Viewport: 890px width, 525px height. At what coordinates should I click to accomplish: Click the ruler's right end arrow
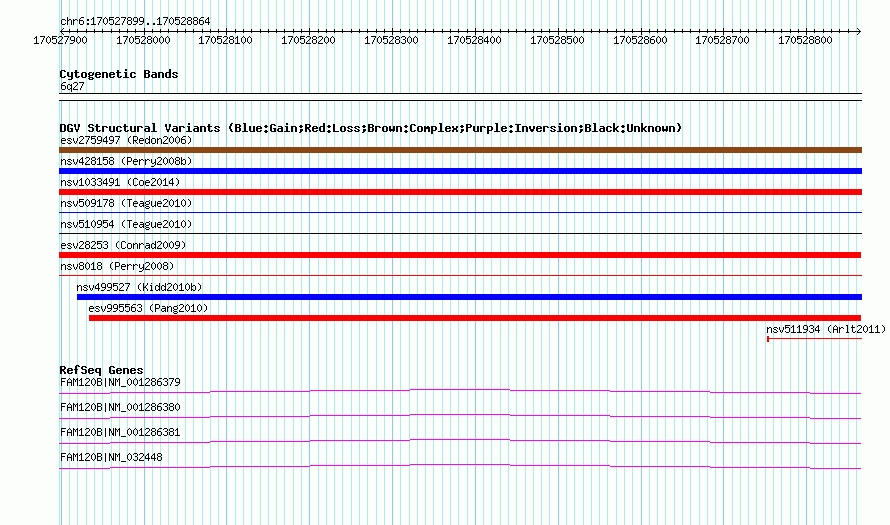coord(859,31)
